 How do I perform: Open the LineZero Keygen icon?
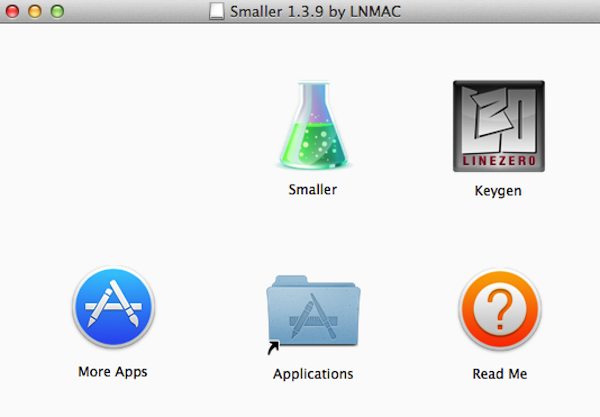499,126
